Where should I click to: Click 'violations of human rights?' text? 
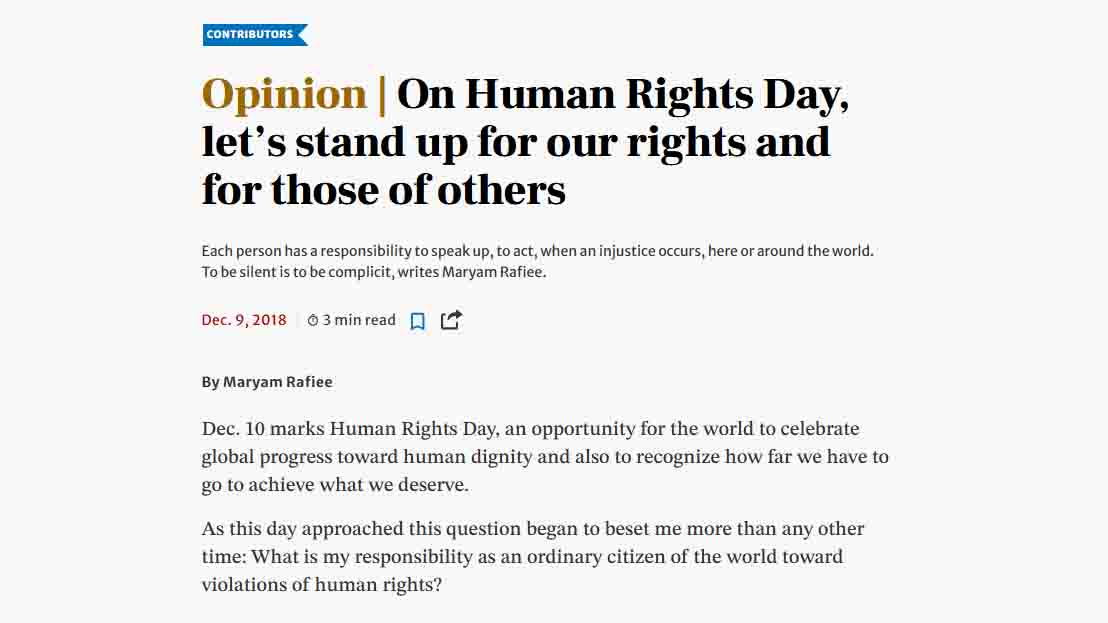click(322, 585)
